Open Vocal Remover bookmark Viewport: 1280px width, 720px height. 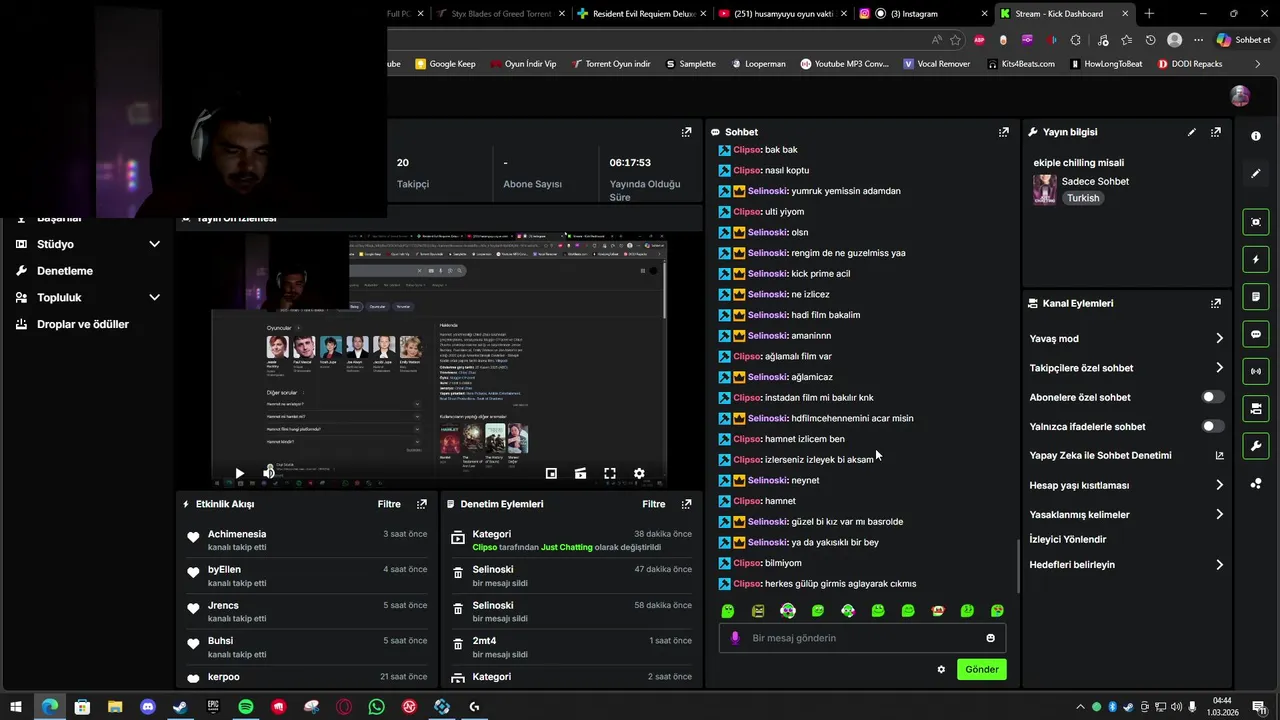coord(936,64)
